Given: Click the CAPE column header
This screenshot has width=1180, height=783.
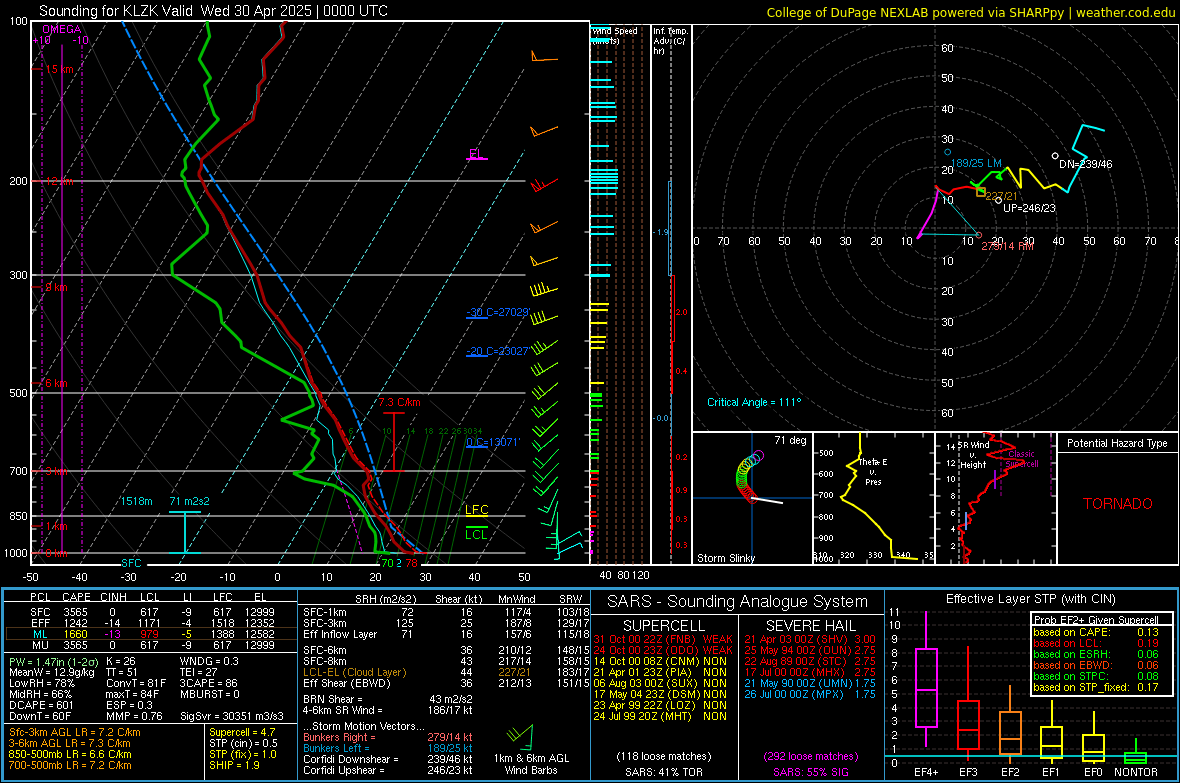Looking at the screenshot, I should coord(76,597).
